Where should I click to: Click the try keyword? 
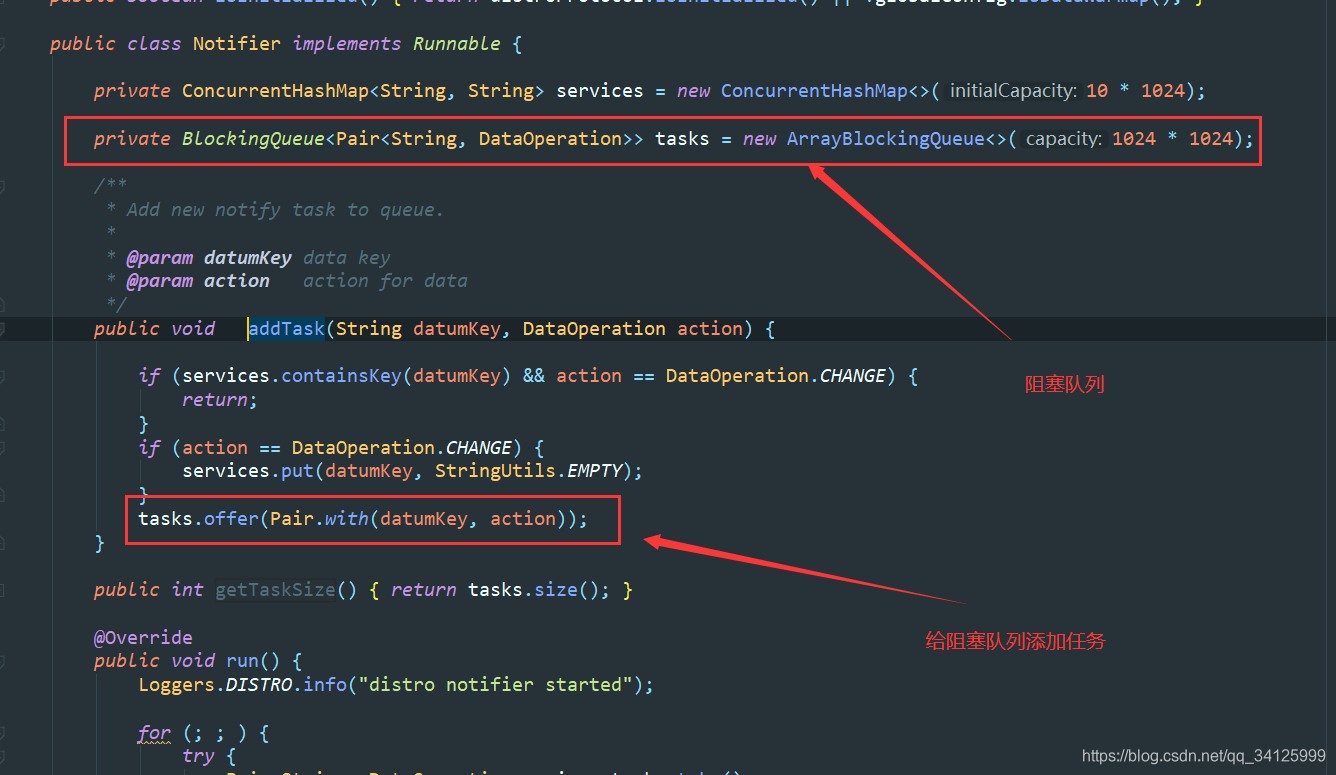click(x=198, y=756)
